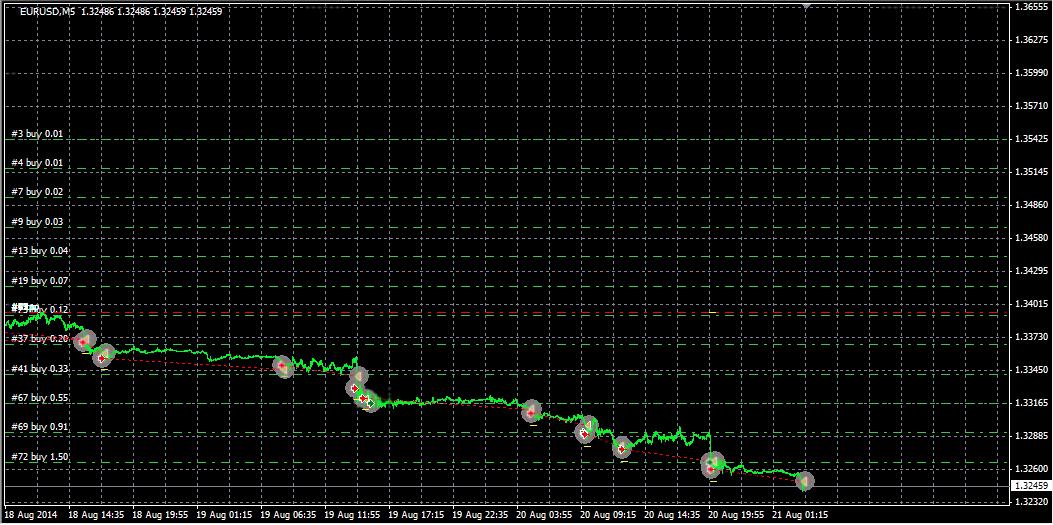This screenshot has width=1053, height=525.
Task: Click the 18 Aug 14:35 time label
Action: click(x=96, y=515)
